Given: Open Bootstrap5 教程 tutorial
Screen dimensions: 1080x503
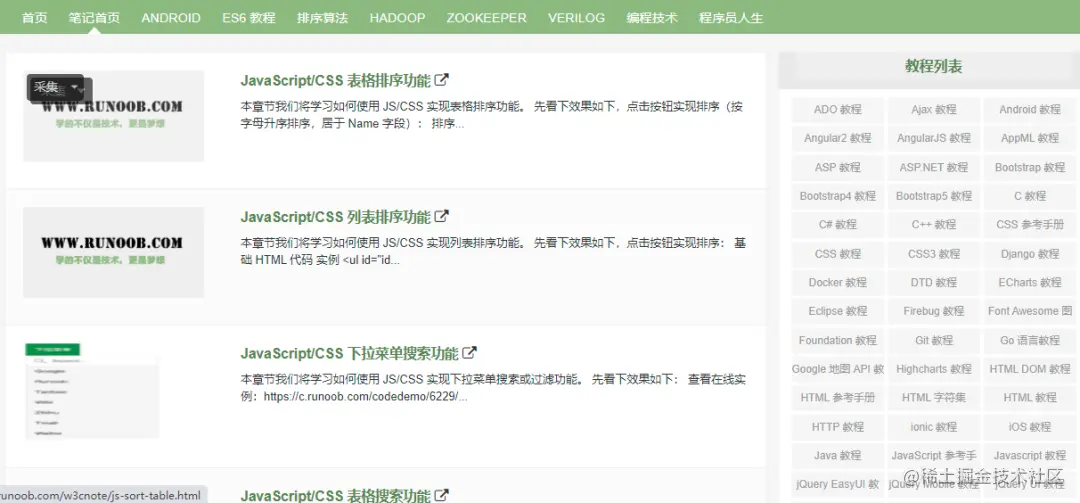Looking at the screenshot, I should [933, 196].
